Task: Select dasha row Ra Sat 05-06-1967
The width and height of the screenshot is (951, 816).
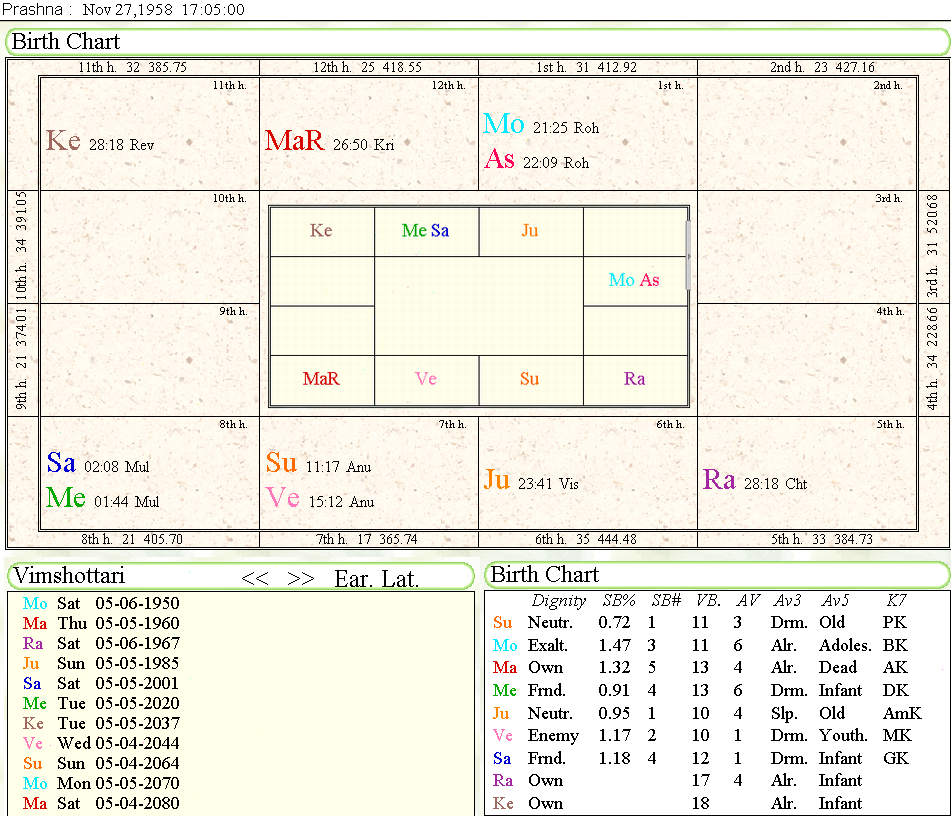Action: tap(101, 644)
